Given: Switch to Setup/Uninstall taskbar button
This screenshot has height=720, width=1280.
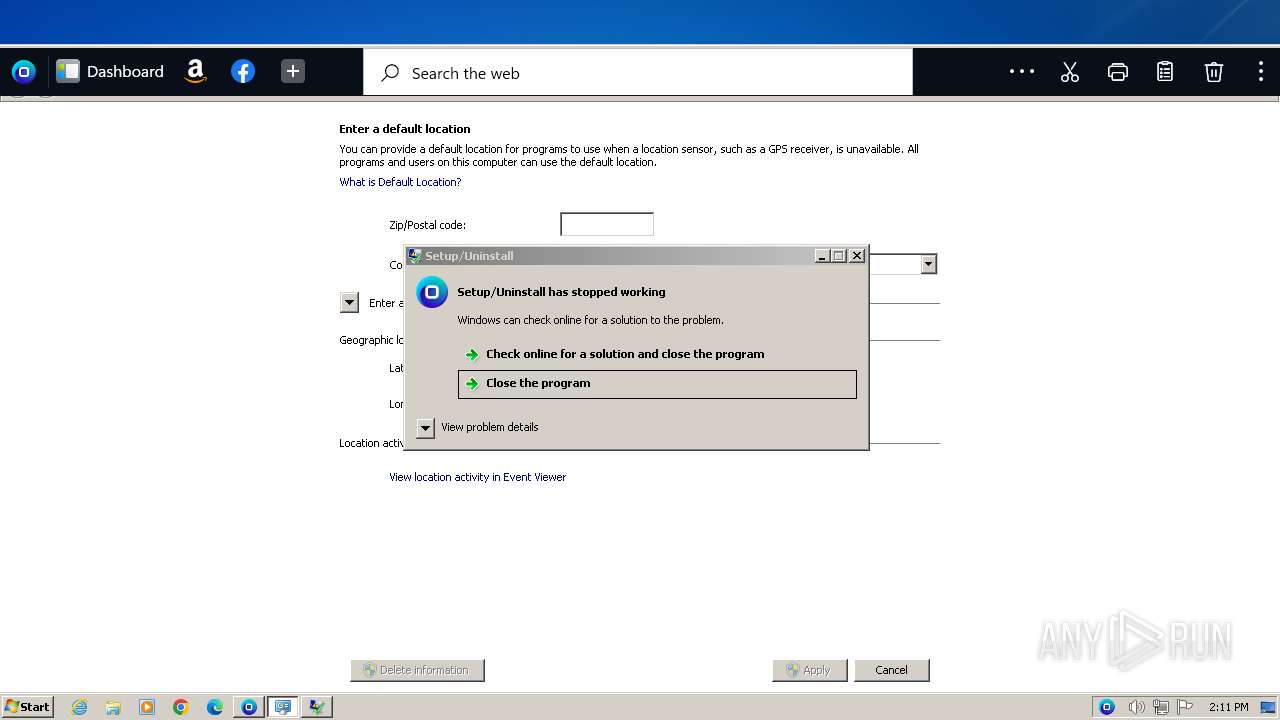Looking at the screenshot, I should (317, 707).
